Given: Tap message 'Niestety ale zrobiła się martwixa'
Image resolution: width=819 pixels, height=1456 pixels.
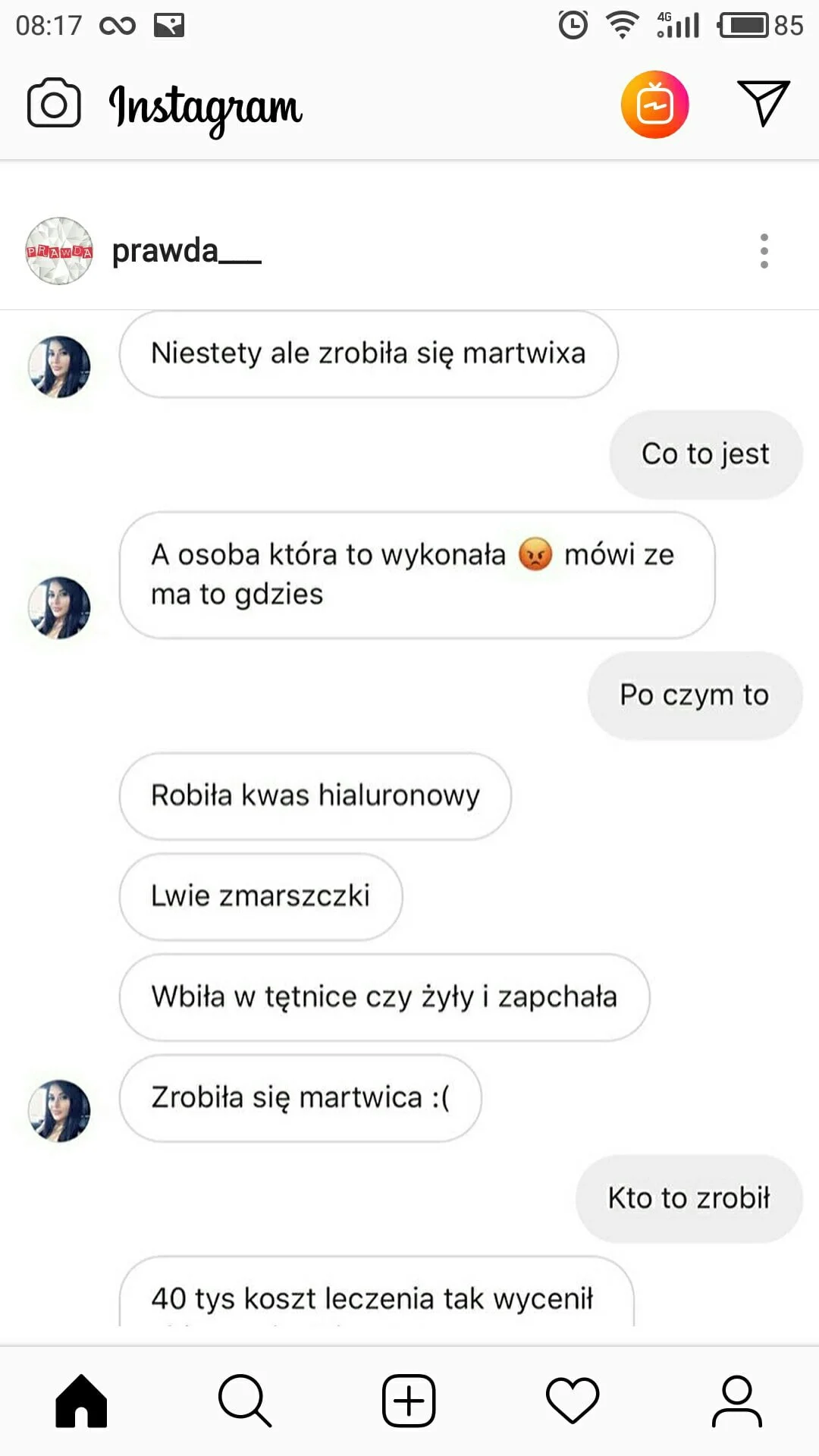Looking at the screenshot, I should point(369,354).
